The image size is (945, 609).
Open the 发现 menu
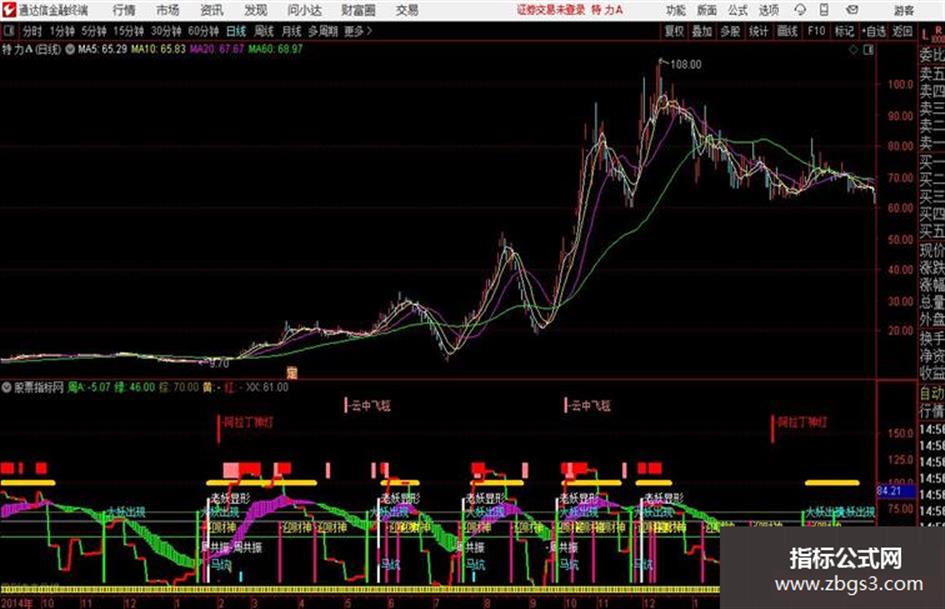point(256,10)
